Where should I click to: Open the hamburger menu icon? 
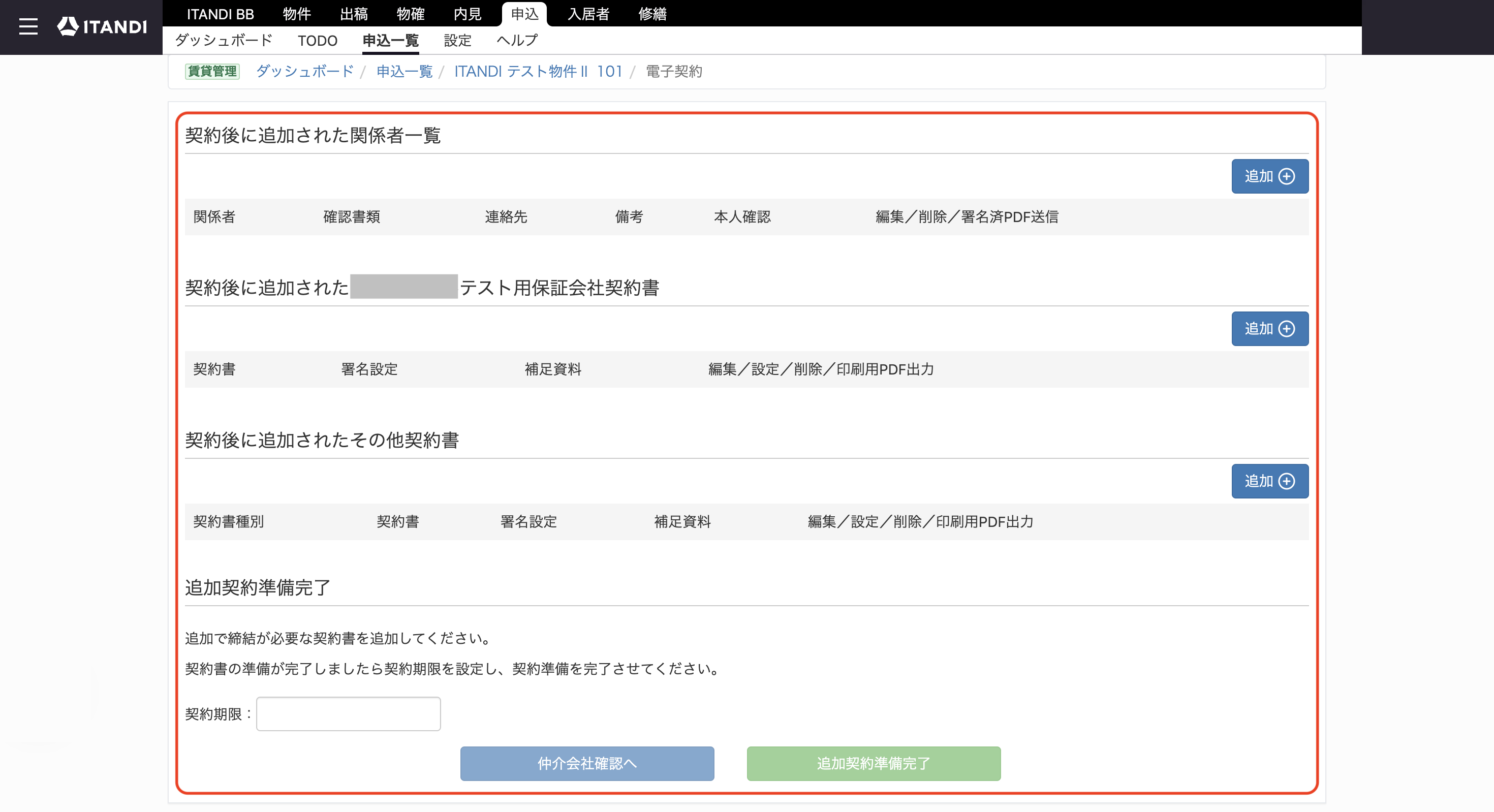coord(28,27)
